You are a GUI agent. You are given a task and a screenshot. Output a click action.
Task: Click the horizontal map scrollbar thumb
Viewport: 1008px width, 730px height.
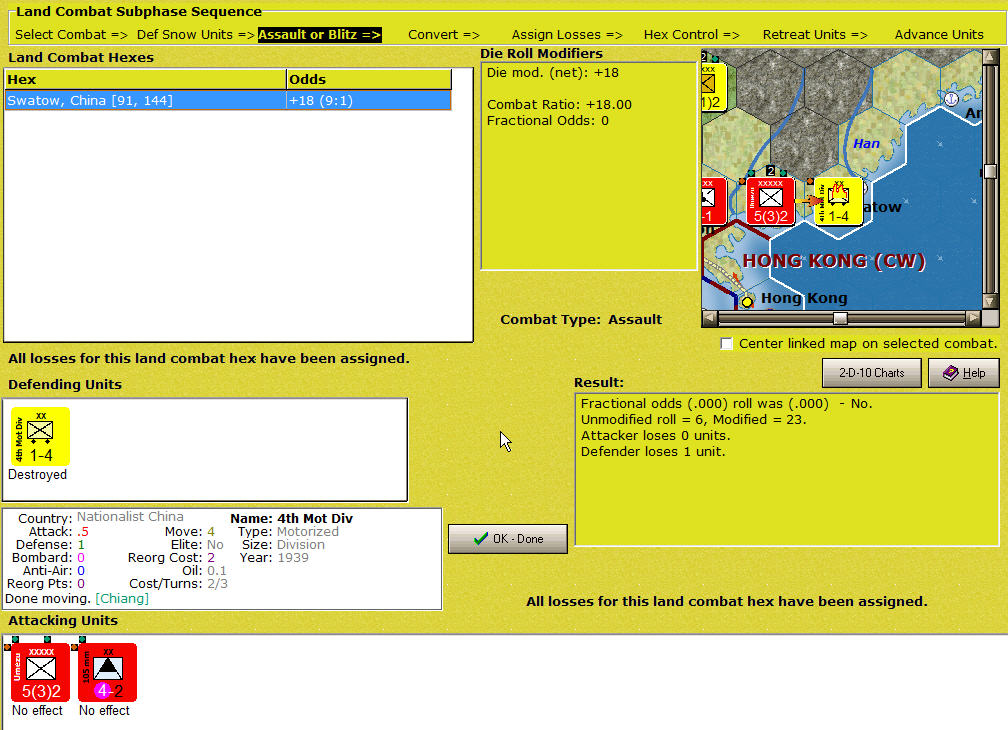pos(840,318)
